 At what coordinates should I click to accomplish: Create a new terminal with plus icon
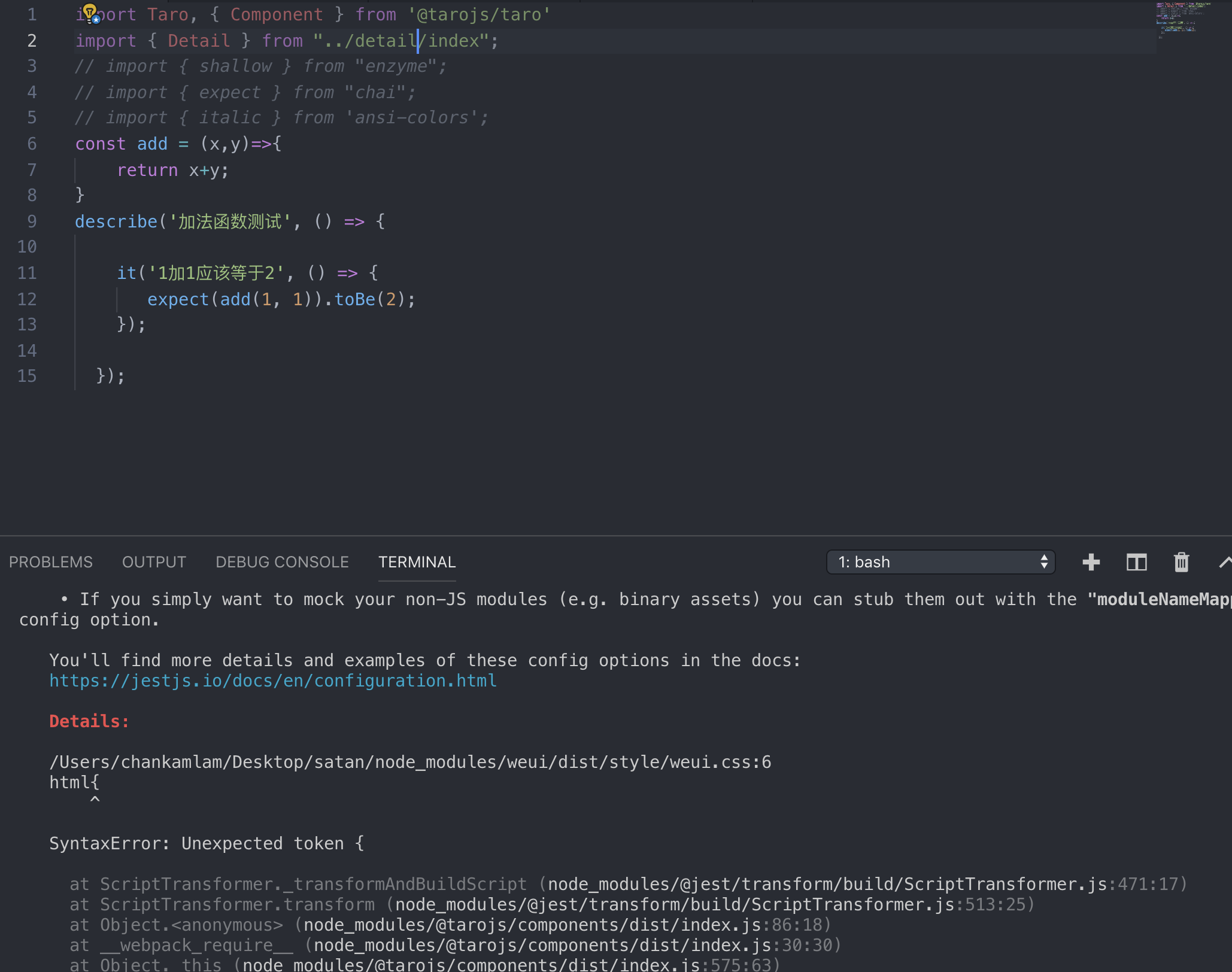pos(1091,562)
